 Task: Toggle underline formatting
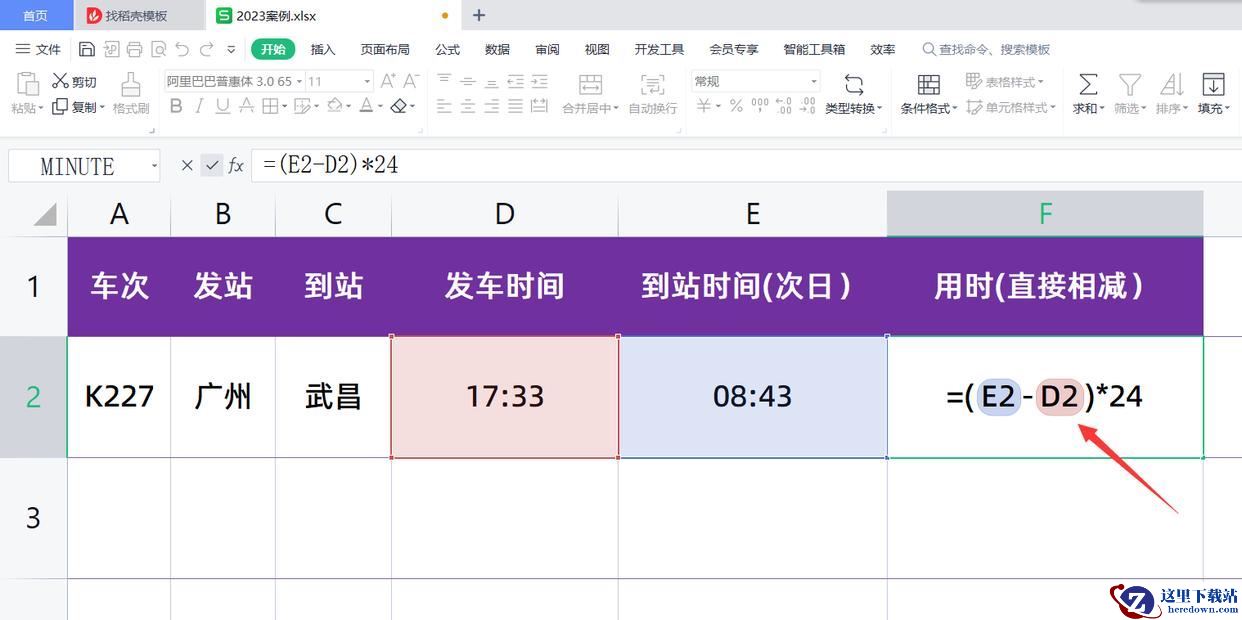tap(222, 106)
